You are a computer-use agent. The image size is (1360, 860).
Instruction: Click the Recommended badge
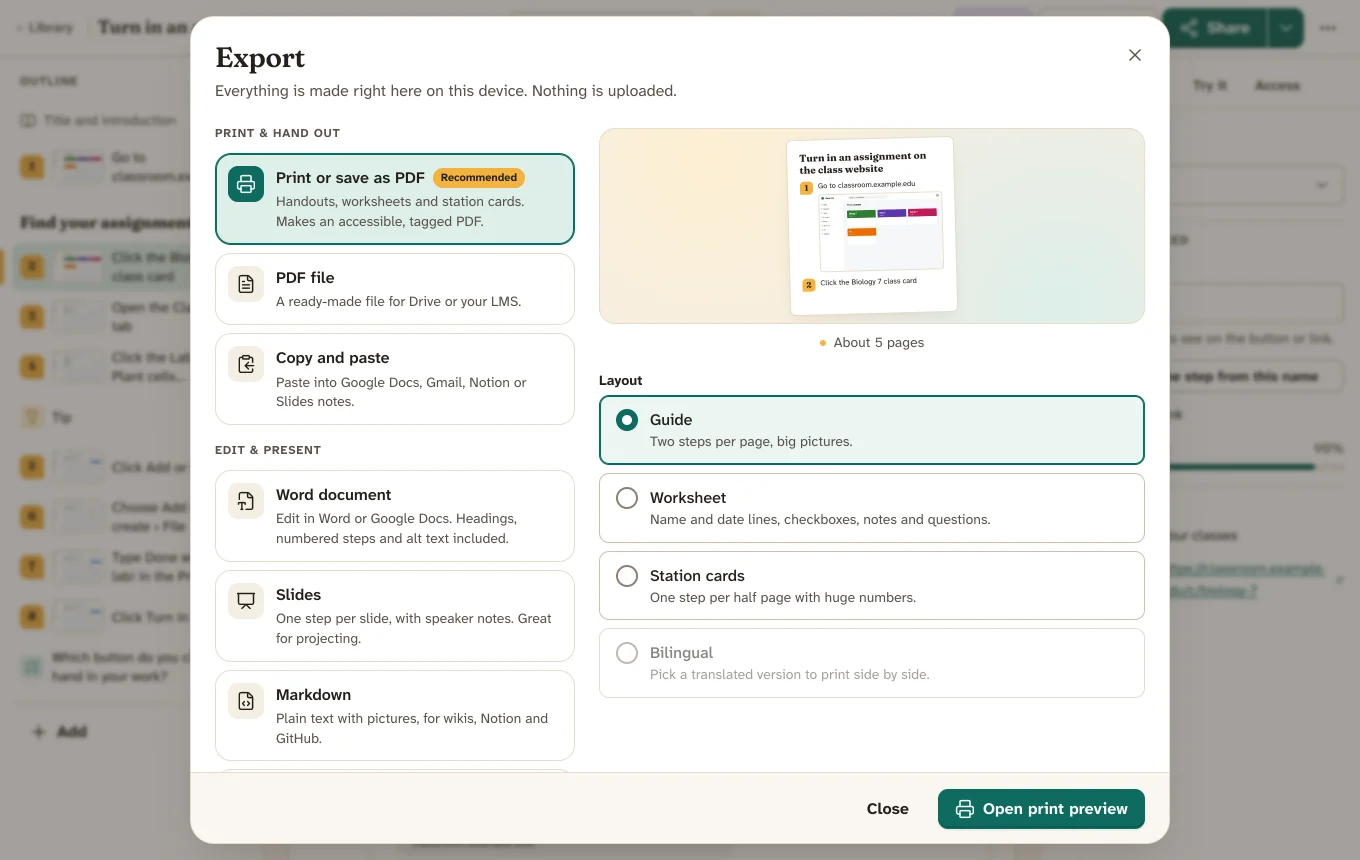479,178
